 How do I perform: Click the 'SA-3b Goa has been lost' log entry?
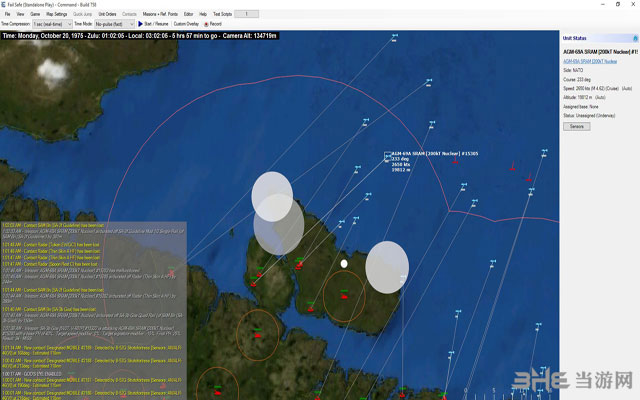pos(49,309)
